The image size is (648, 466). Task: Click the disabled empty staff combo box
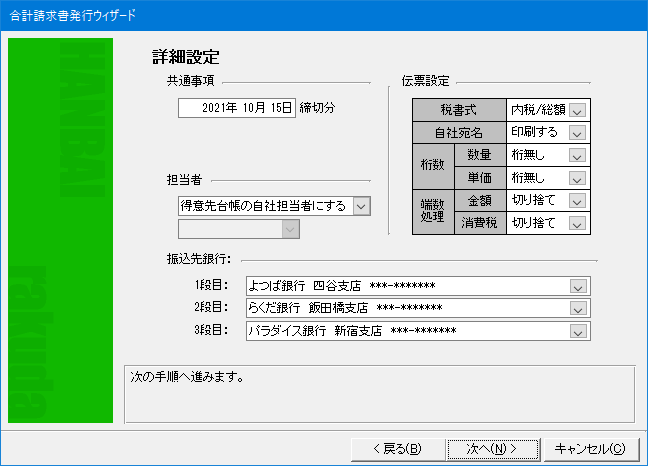[239, 229]
